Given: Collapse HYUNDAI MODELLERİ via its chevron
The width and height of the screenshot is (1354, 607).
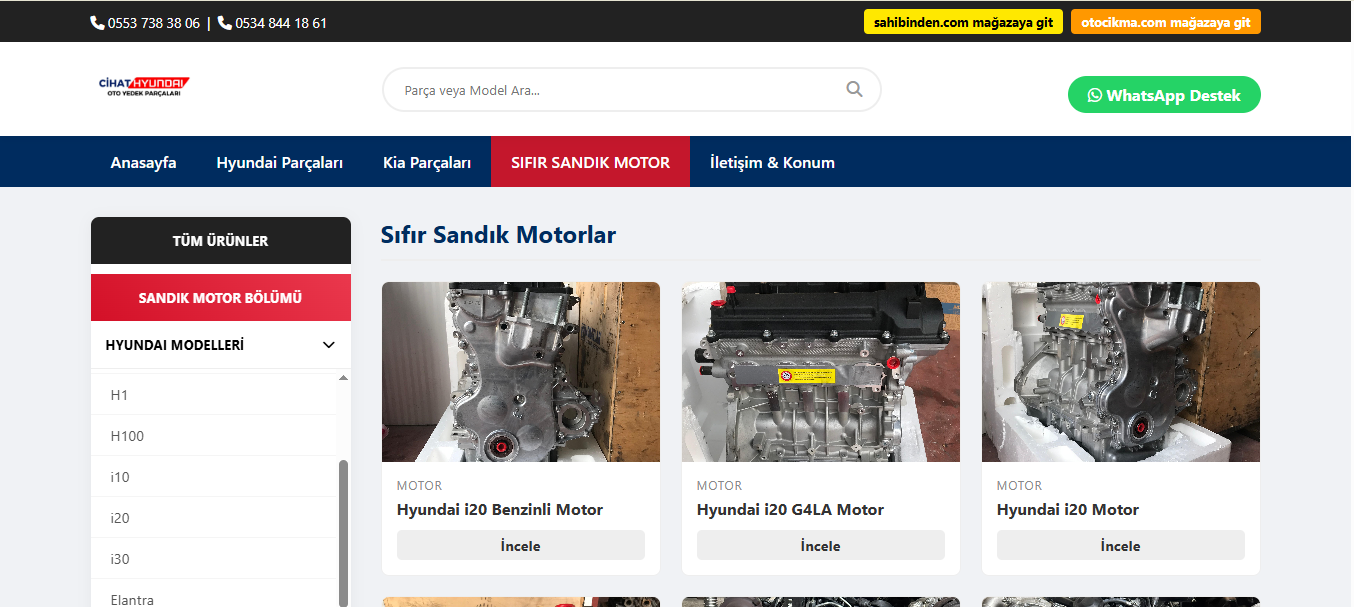Looking at the screenshot, I should pyautogui.click(x=328, y=344).
